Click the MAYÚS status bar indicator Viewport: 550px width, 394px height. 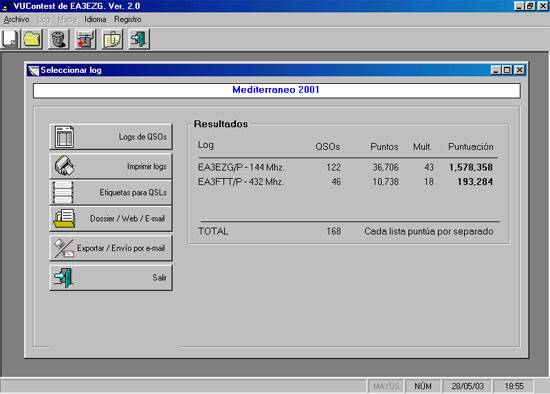coord(386,386)
